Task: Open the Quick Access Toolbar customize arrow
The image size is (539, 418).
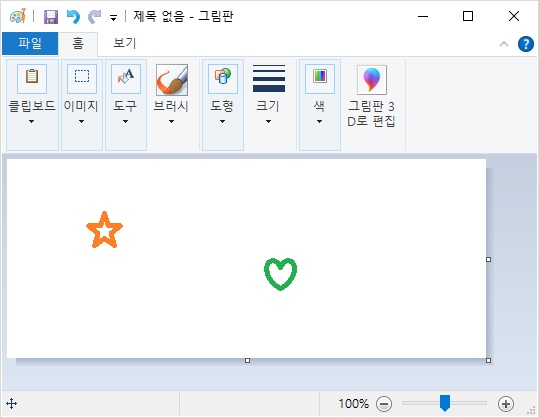Action: 113,18
